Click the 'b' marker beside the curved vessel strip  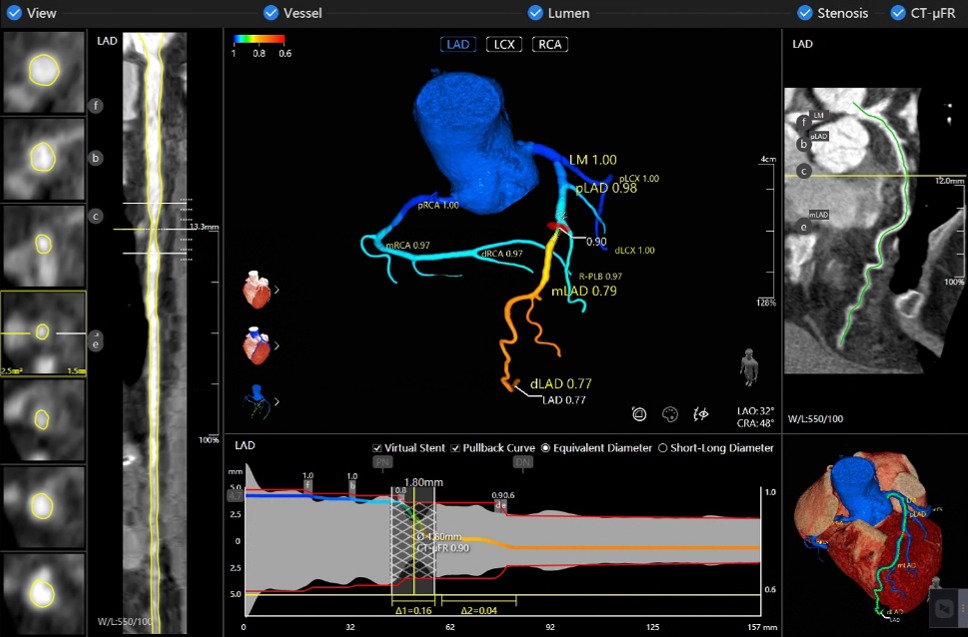[95, 158]
